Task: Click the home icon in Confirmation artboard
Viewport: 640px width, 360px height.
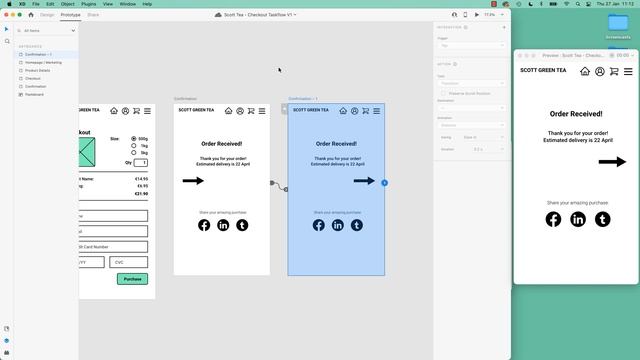Action: pyautogui.click(x=229, y=111)
